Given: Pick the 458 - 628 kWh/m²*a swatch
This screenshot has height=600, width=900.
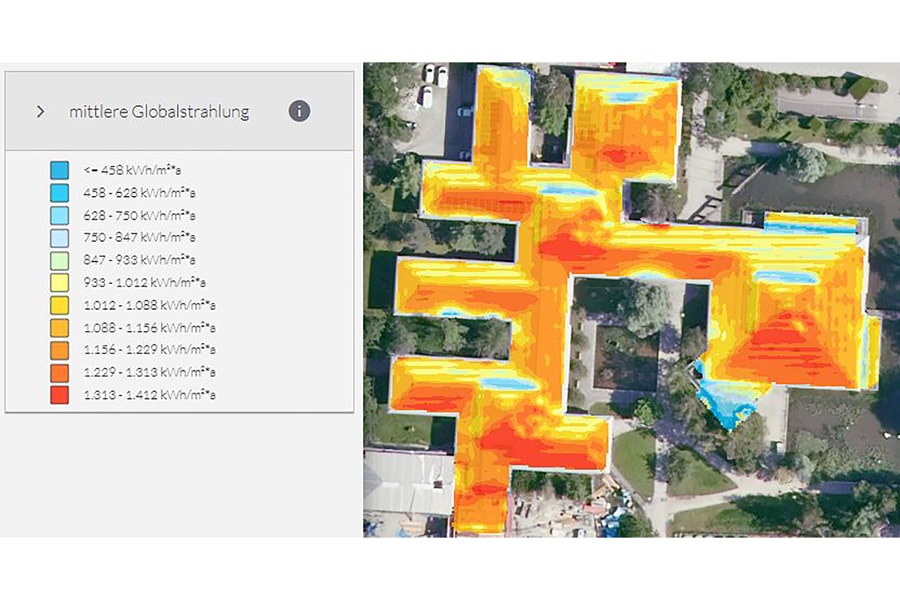Looking at the screenshot, I should (x=60, y=192).
